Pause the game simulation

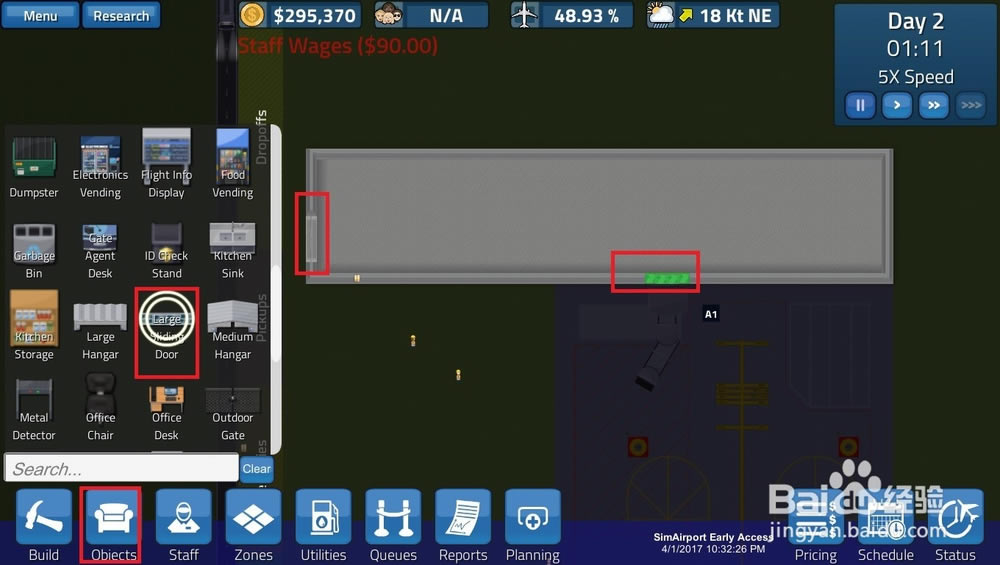[x=860, y=105]
